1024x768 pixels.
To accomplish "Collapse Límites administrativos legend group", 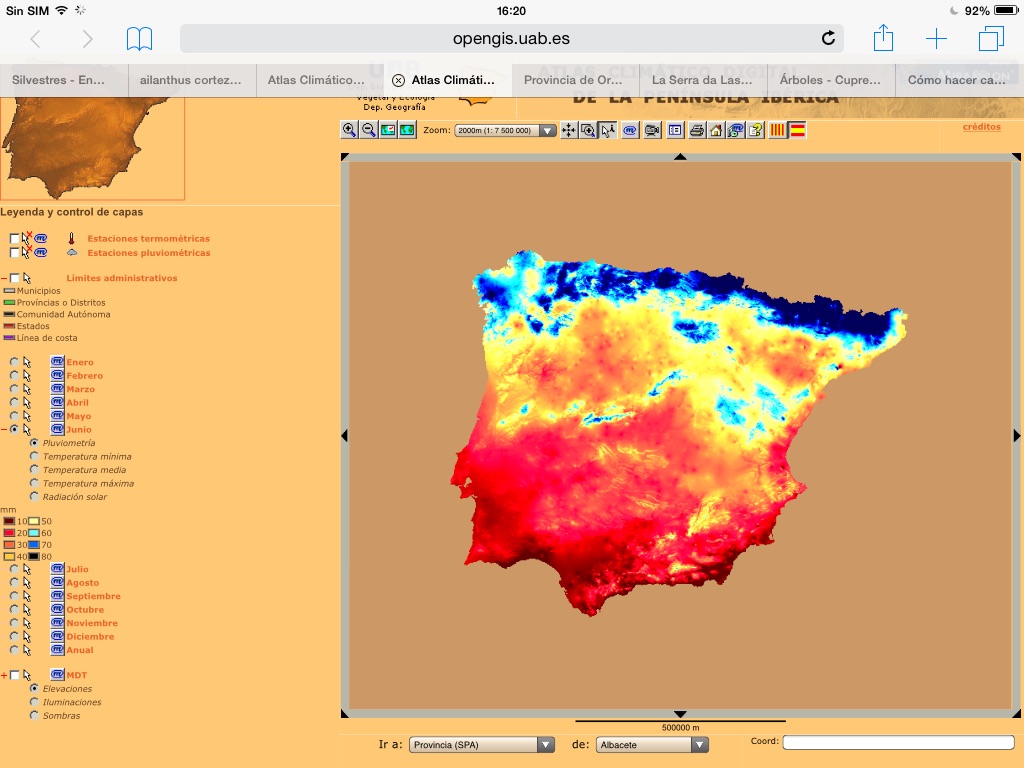I will (4, 278).
